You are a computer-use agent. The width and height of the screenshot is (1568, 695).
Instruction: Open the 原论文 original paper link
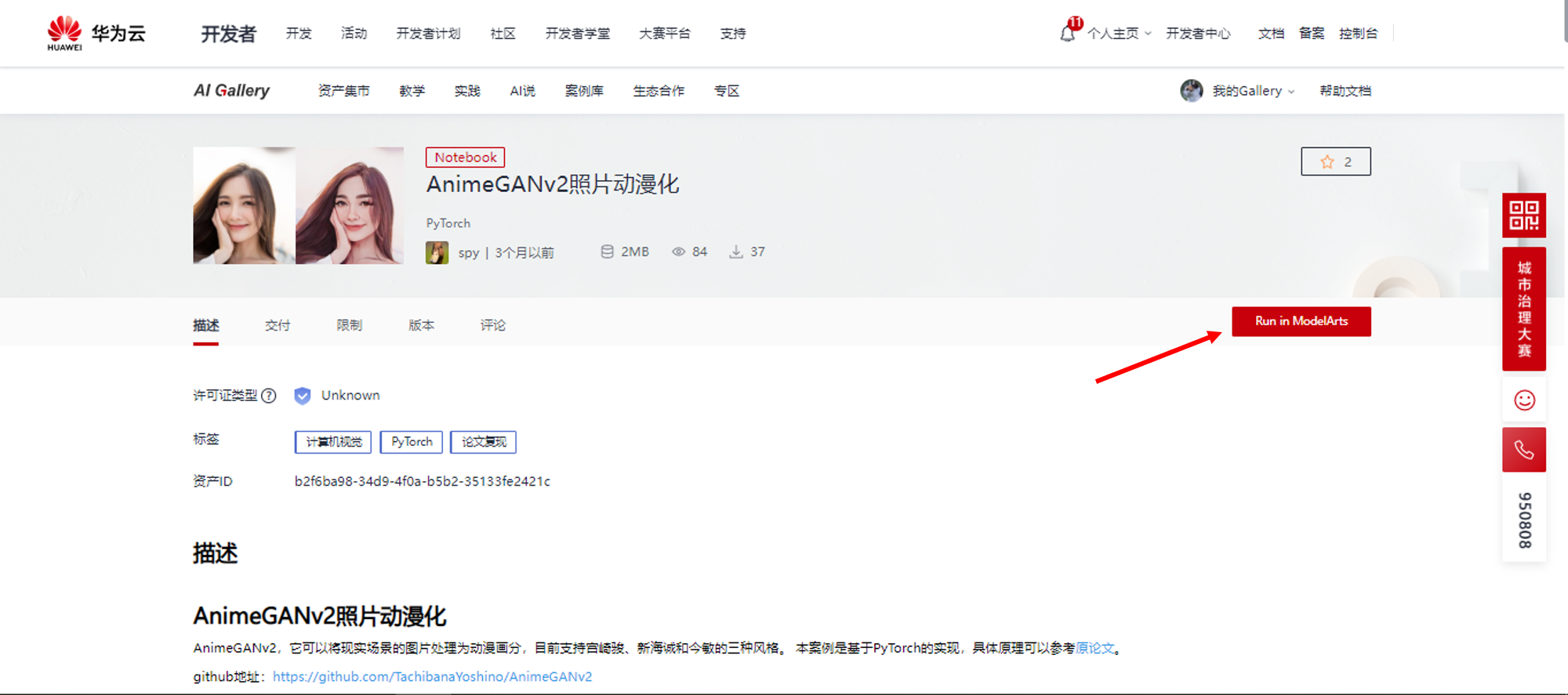(1094, 648)
